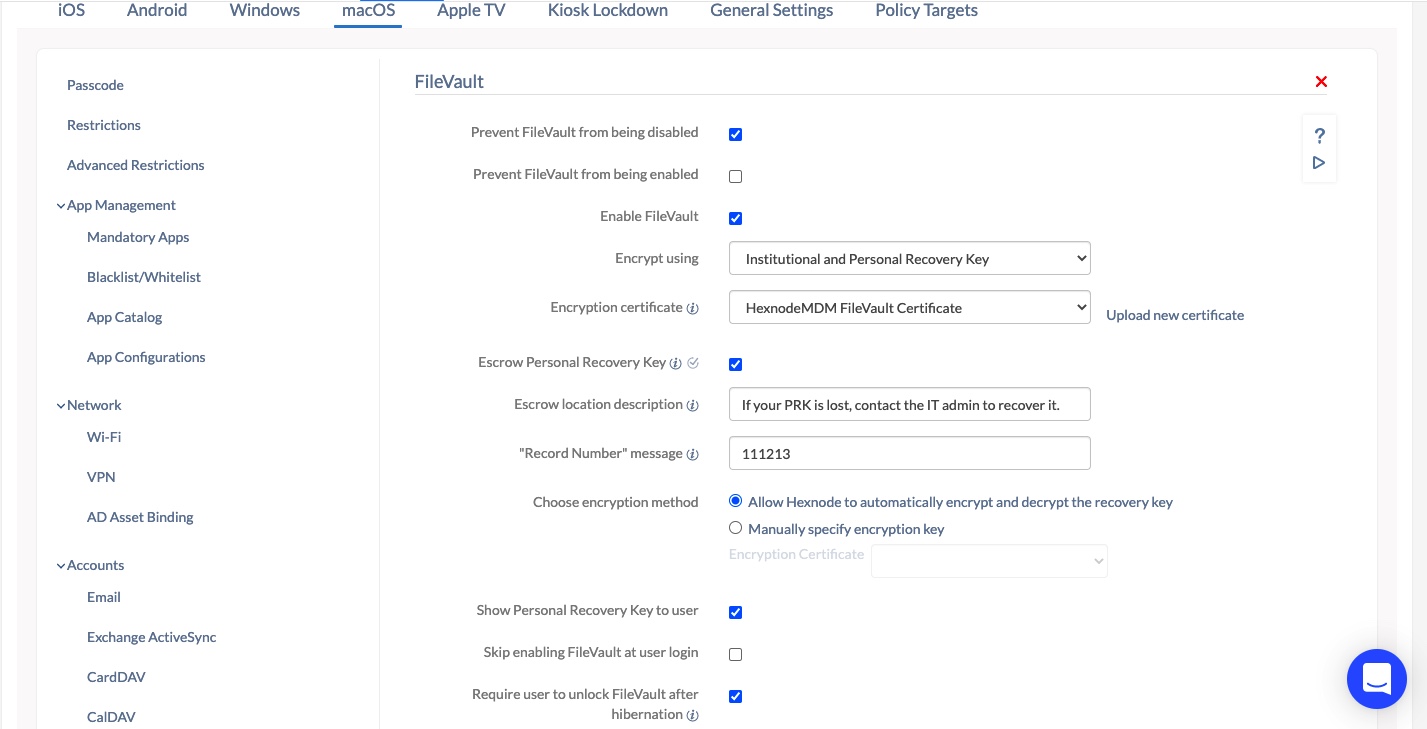Viewport: 1427px width, 729px height.
Task: Show info for Record Number message
Action: click(692, 454)
